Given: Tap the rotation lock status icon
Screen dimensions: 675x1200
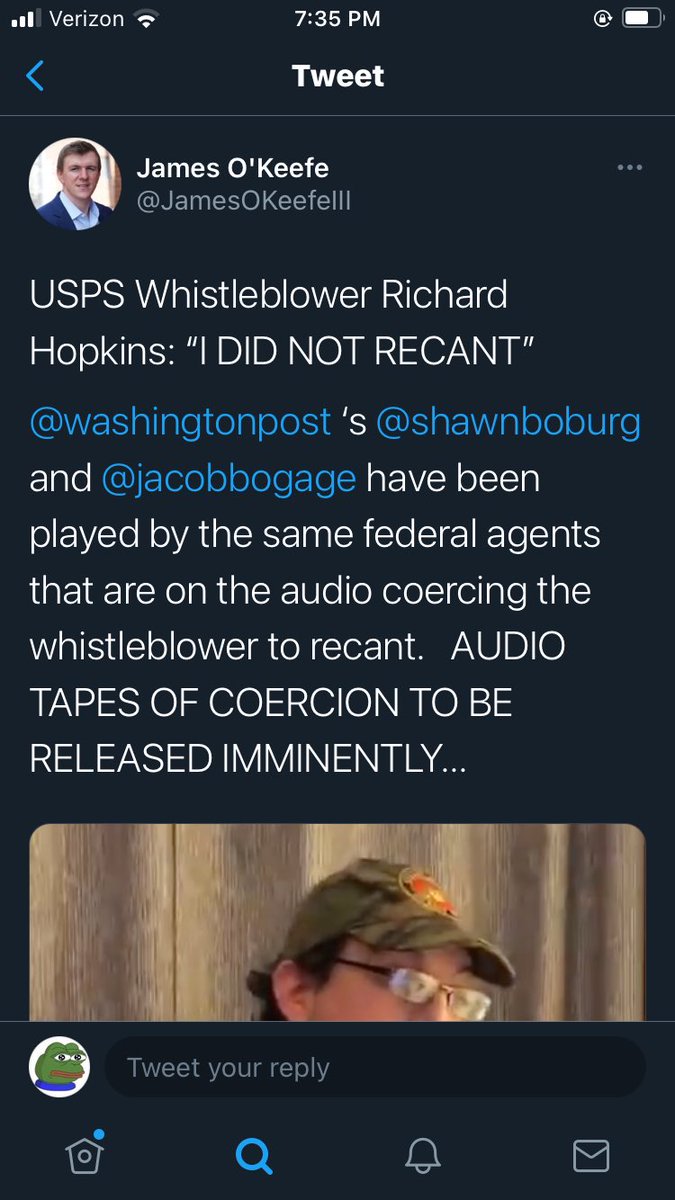Looking at the screenshot, I should pos(601,19).
